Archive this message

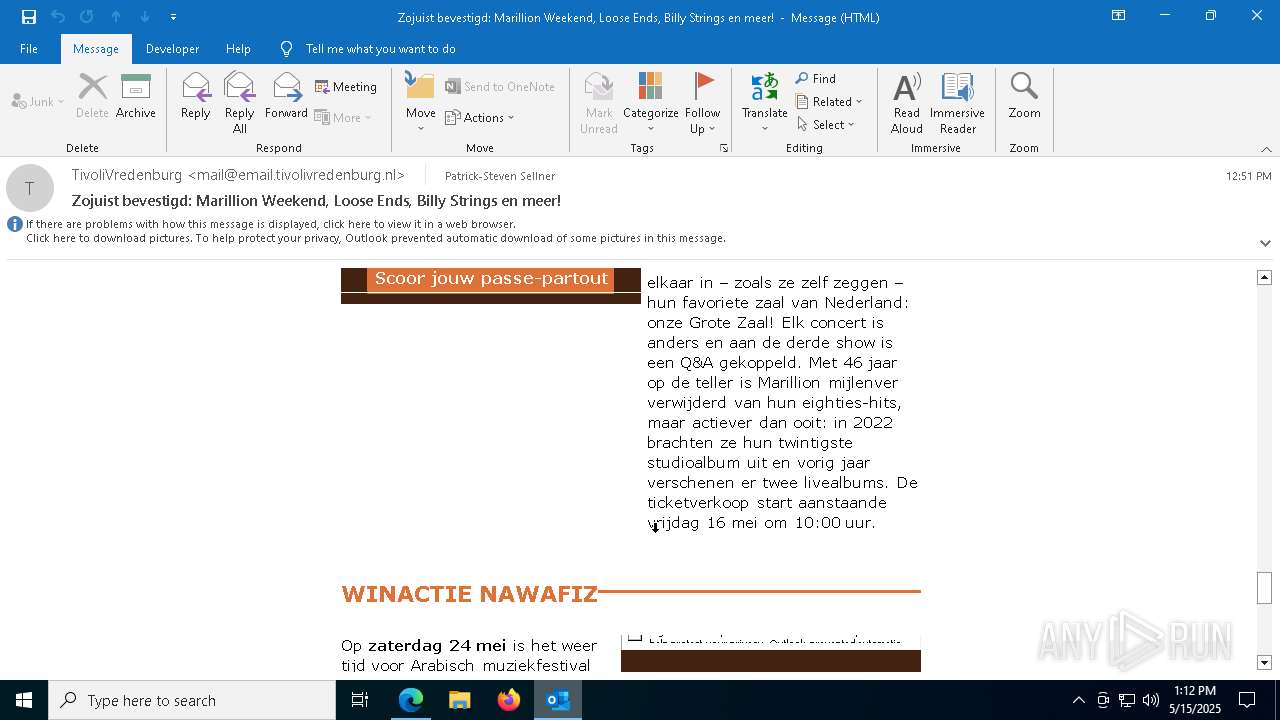tap(136, 97)
